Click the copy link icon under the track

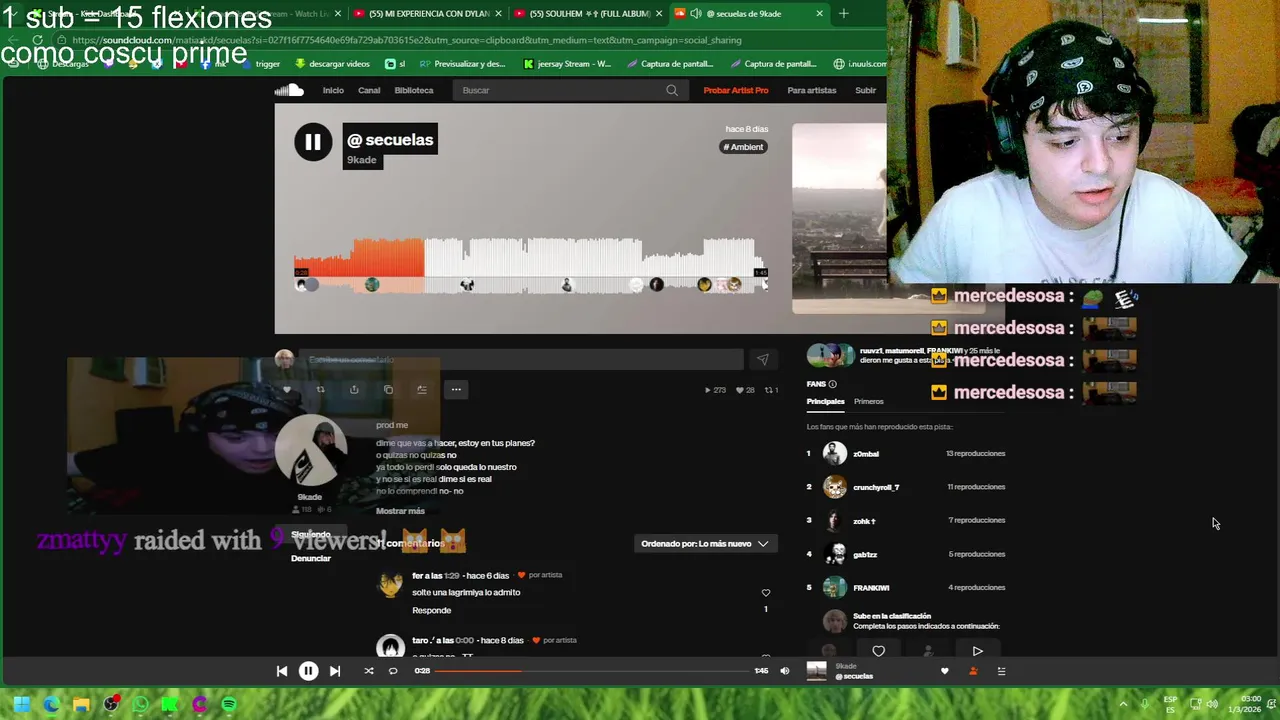(x=388, y=389)
